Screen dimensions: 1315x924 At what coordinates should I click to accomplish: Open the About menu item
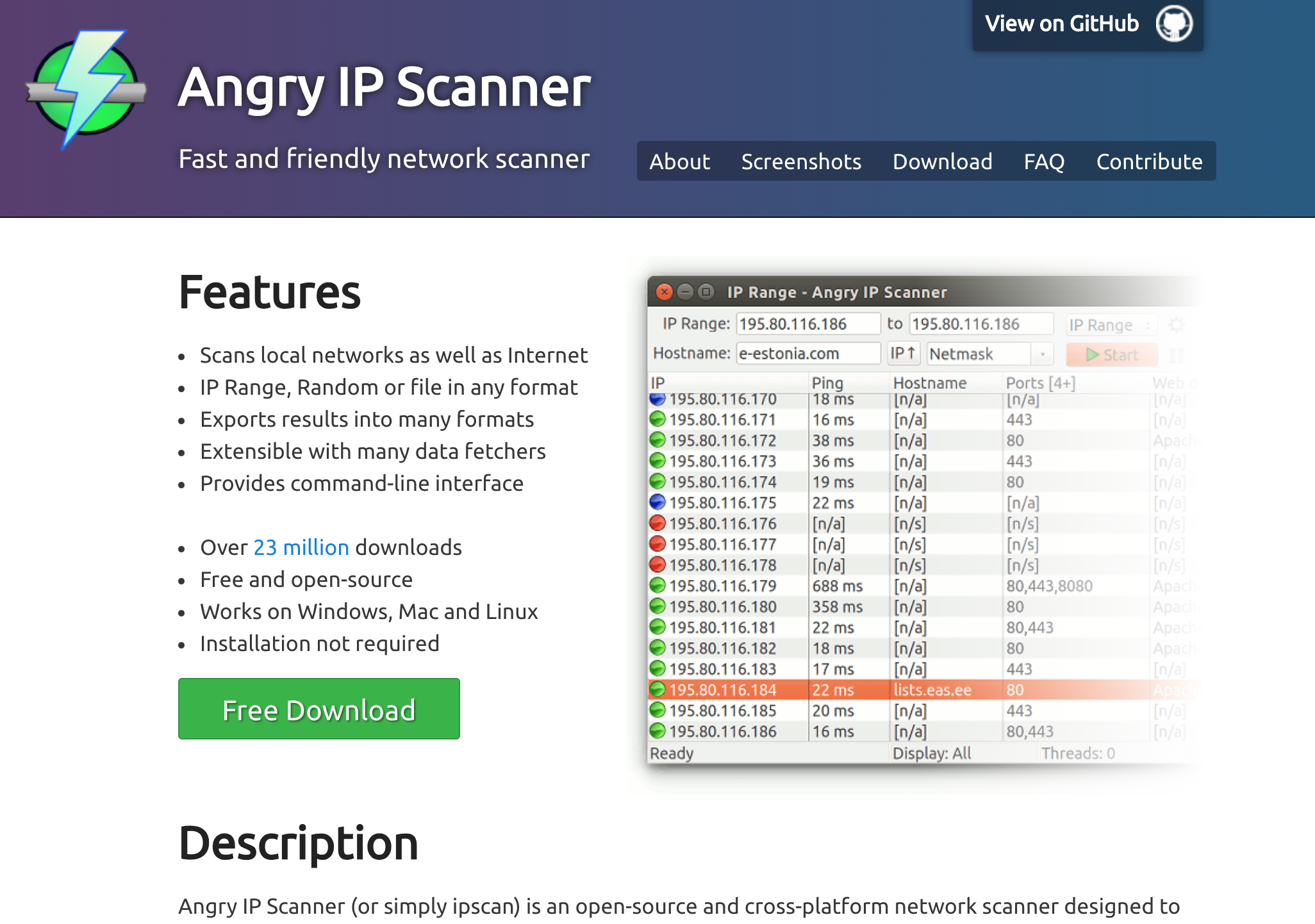(679, 161)
